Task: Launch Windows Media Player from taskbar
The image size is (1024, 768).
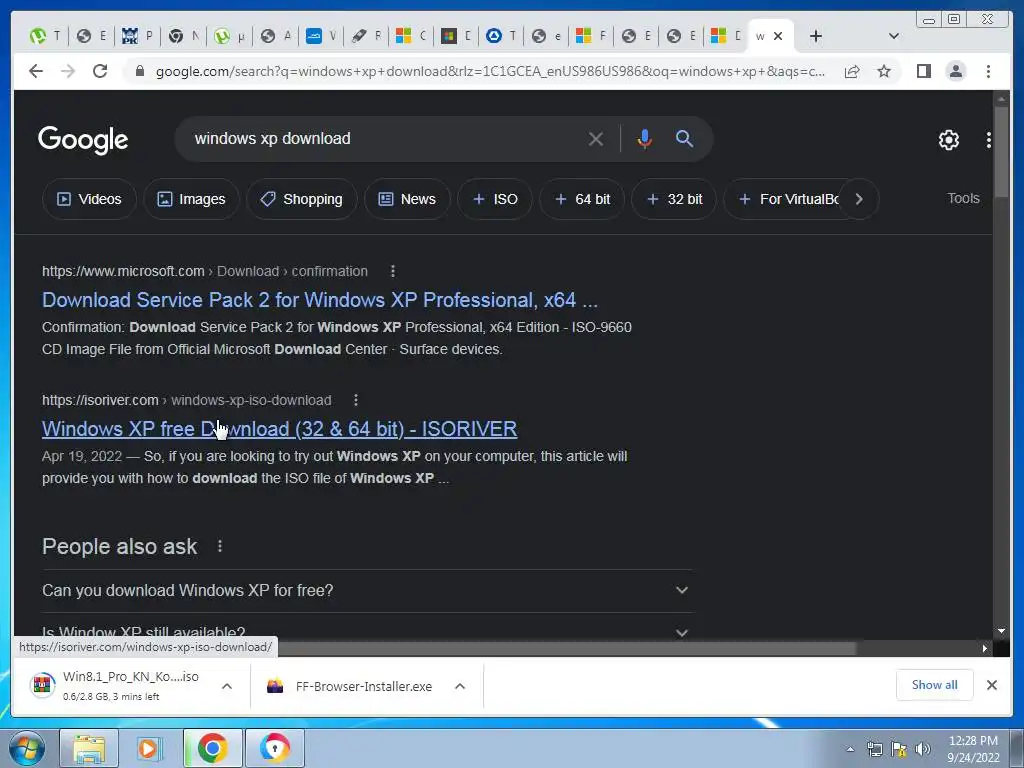Action: pos(149,748)
